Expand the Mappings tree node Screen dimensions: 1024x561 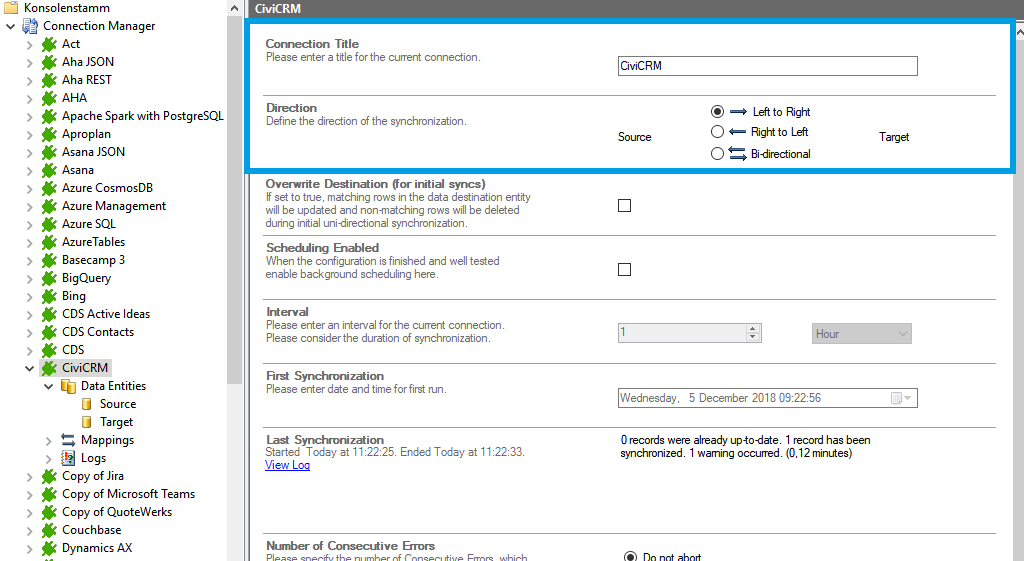coord(49,440)
